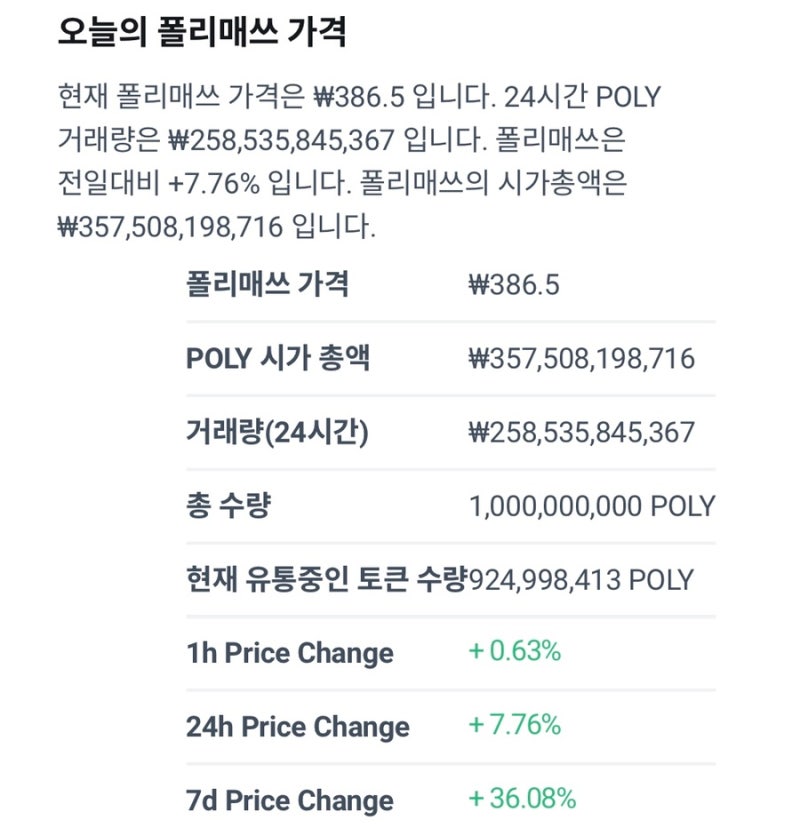Select the 7d Price Change label
The image size is (800, 828).
pyautogui.click(x=290, y=801)
